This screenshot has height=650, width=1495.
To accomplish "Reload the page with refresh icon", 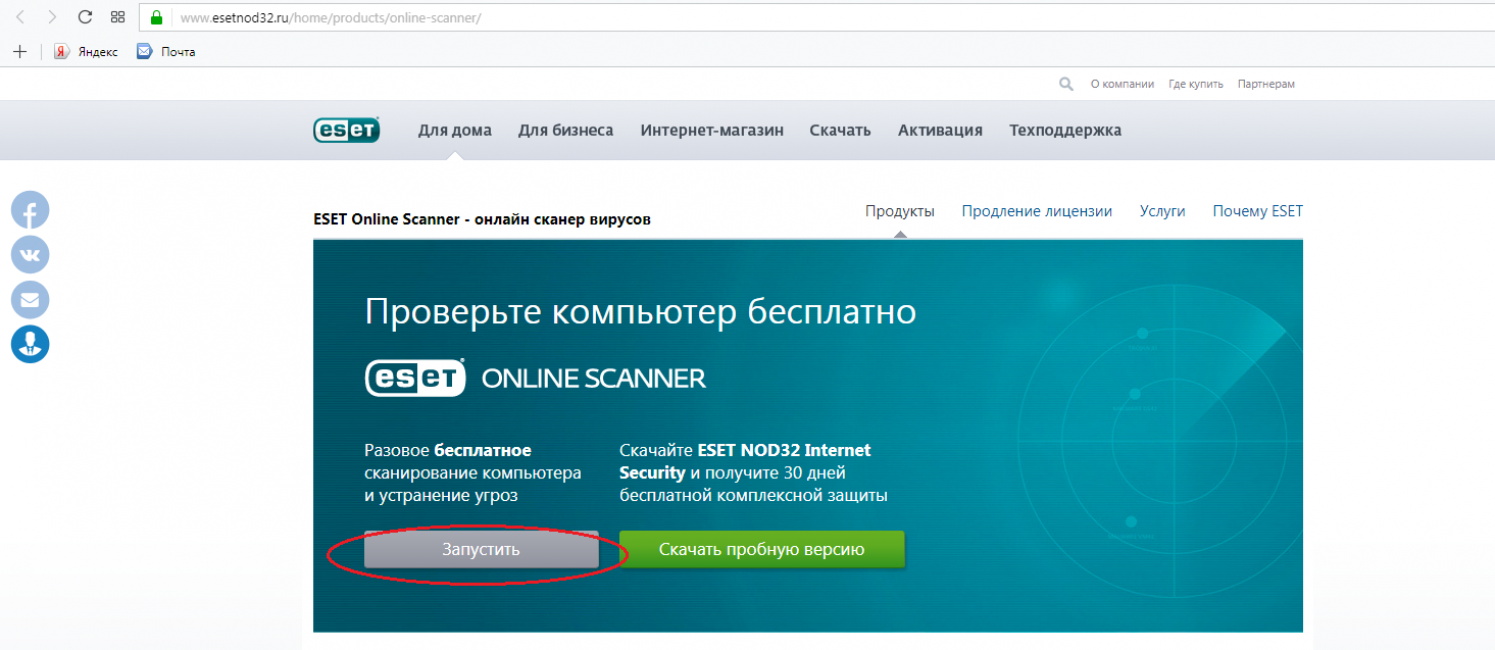I will [85, 17].
